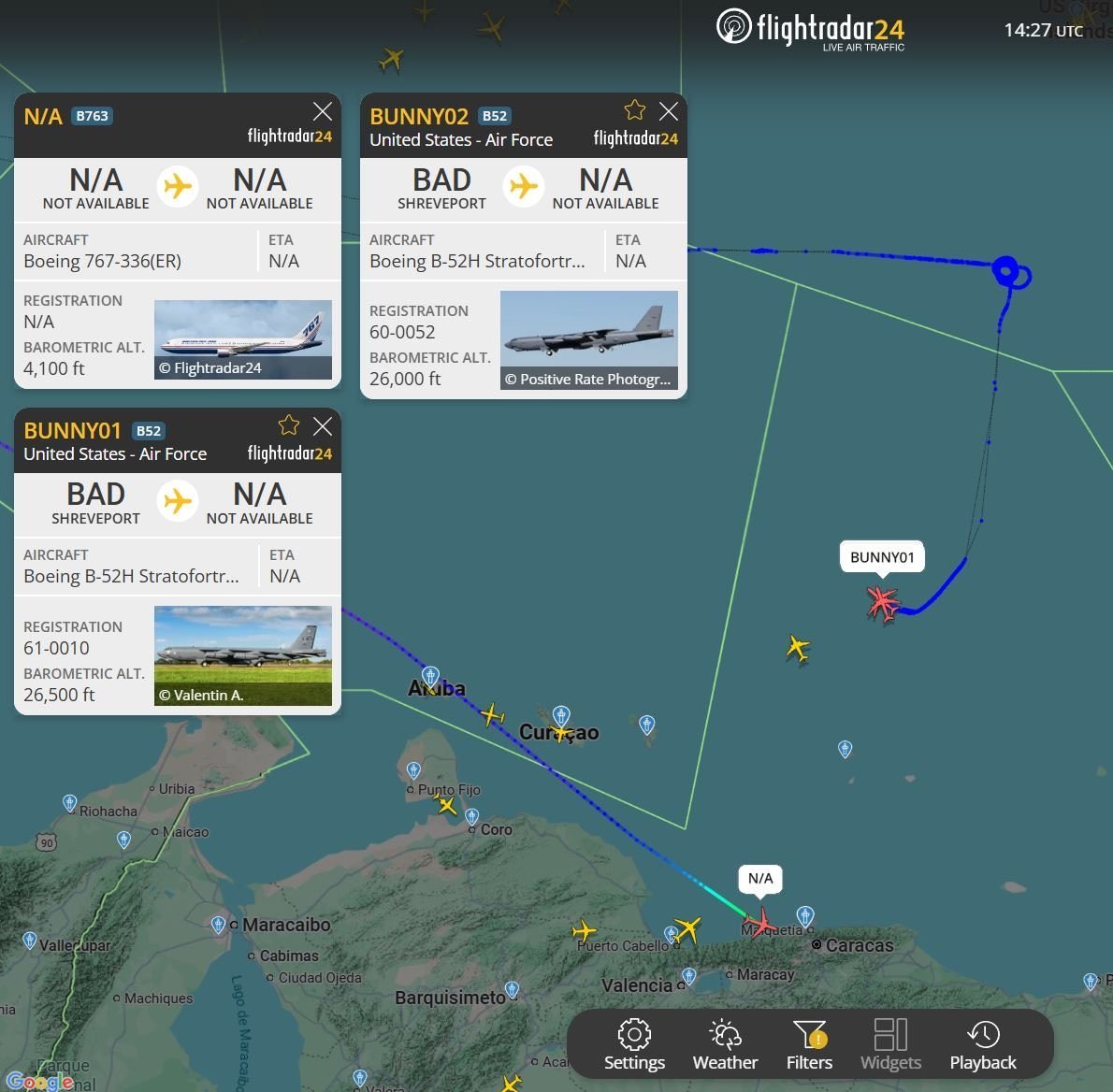Click the BUNNY01 callsign title in card
The width and height of the screenshot is (1113, 1092).
point(72,431)
